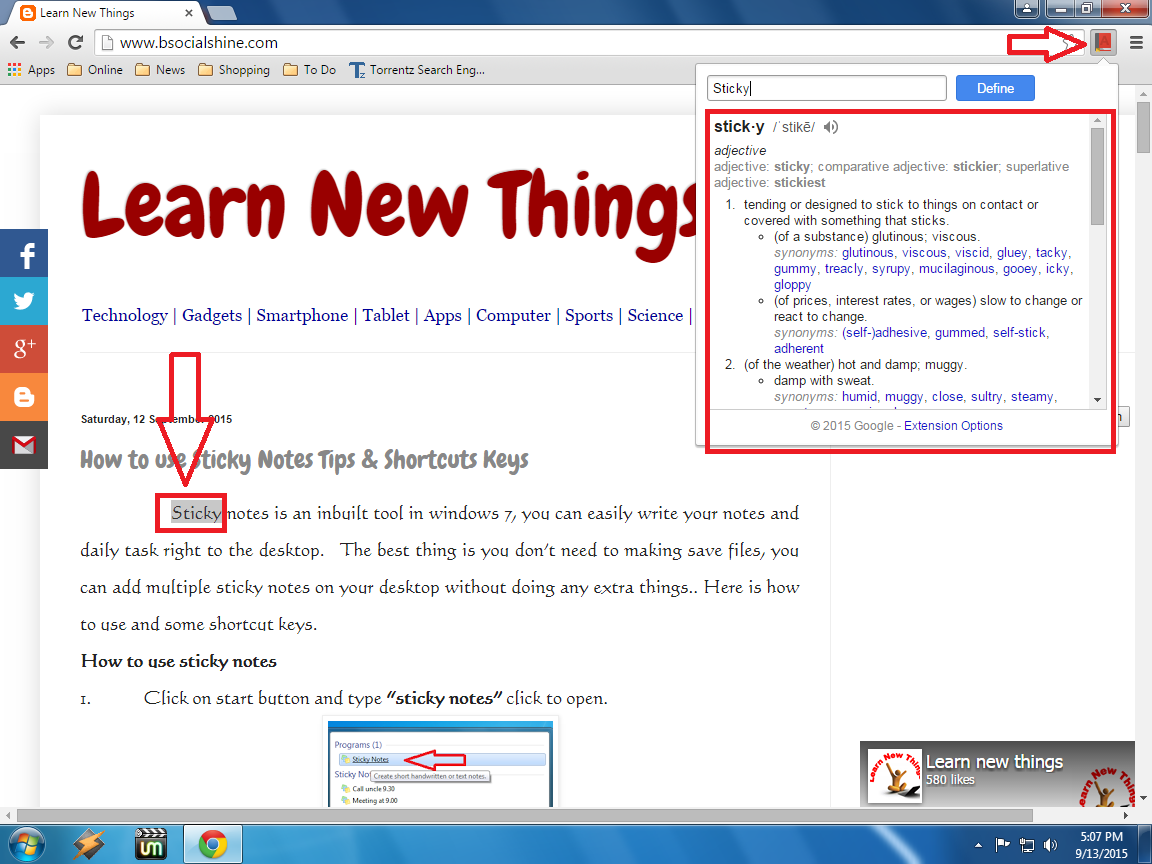Viewport: 1152px width, 864px height.
Task: Launch Winamp from the taskbar
Action: 88,843
